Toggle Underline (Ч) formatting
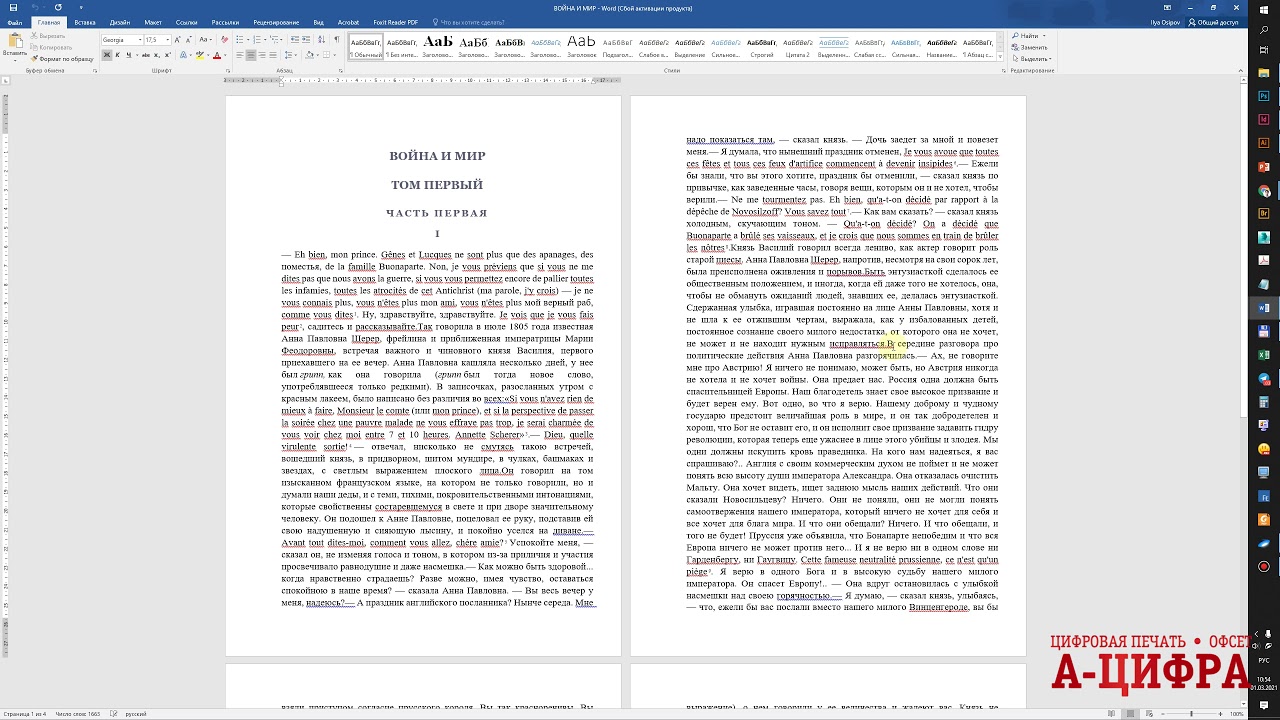Image resolution: width=1280 pixels, height=720 pixels. 128,55
